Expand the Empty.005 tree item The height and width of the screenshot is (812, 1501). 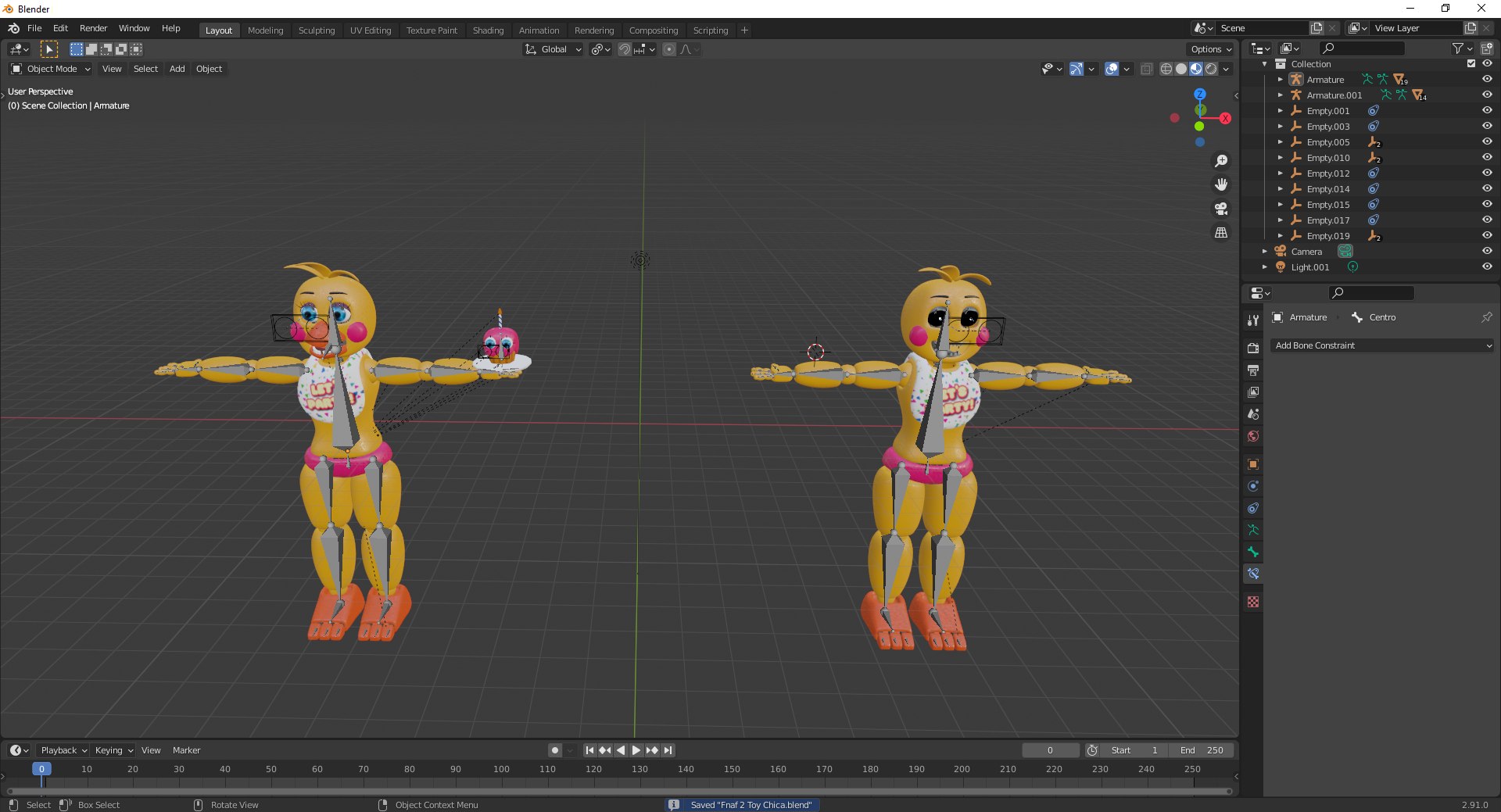pos(1280,142)
